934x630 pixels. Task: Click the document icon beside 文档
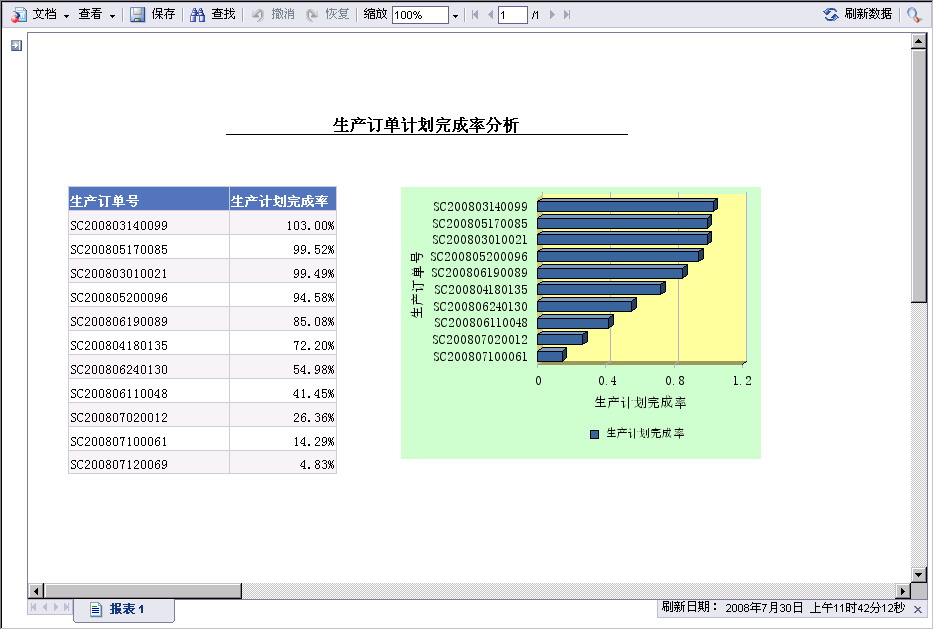click(x=20, y=14)
